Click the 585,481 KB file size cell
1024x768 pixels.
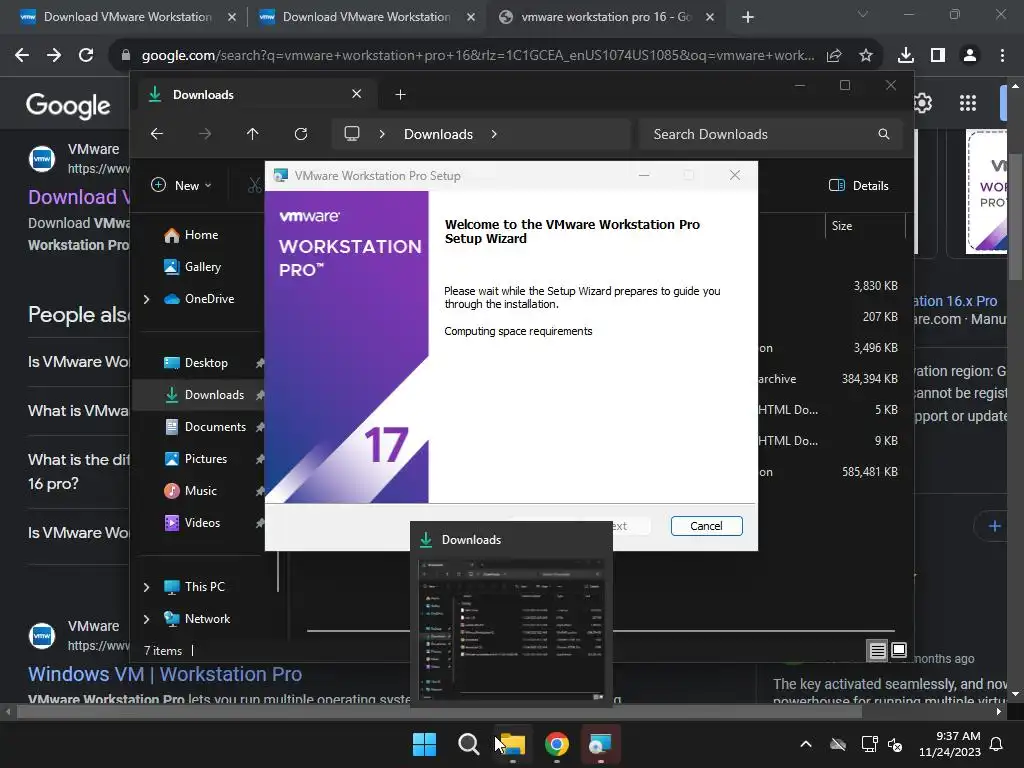869,472
